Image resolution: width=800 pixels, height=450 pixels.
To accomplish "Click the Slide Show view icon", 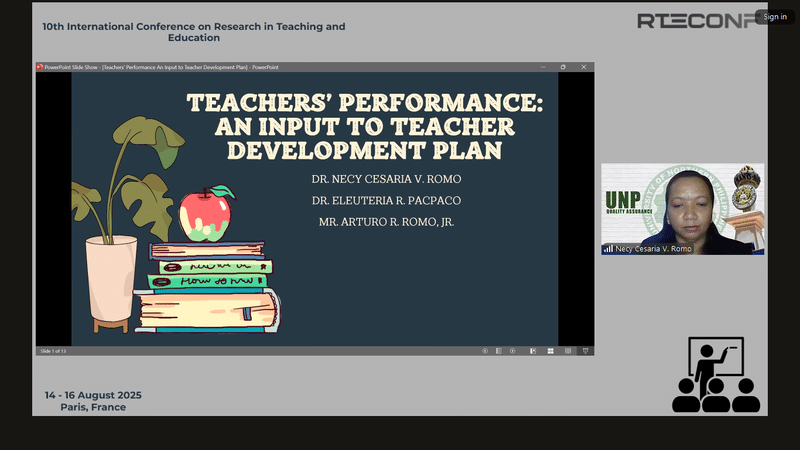I will pyautogui.click(x=586, y=351).
